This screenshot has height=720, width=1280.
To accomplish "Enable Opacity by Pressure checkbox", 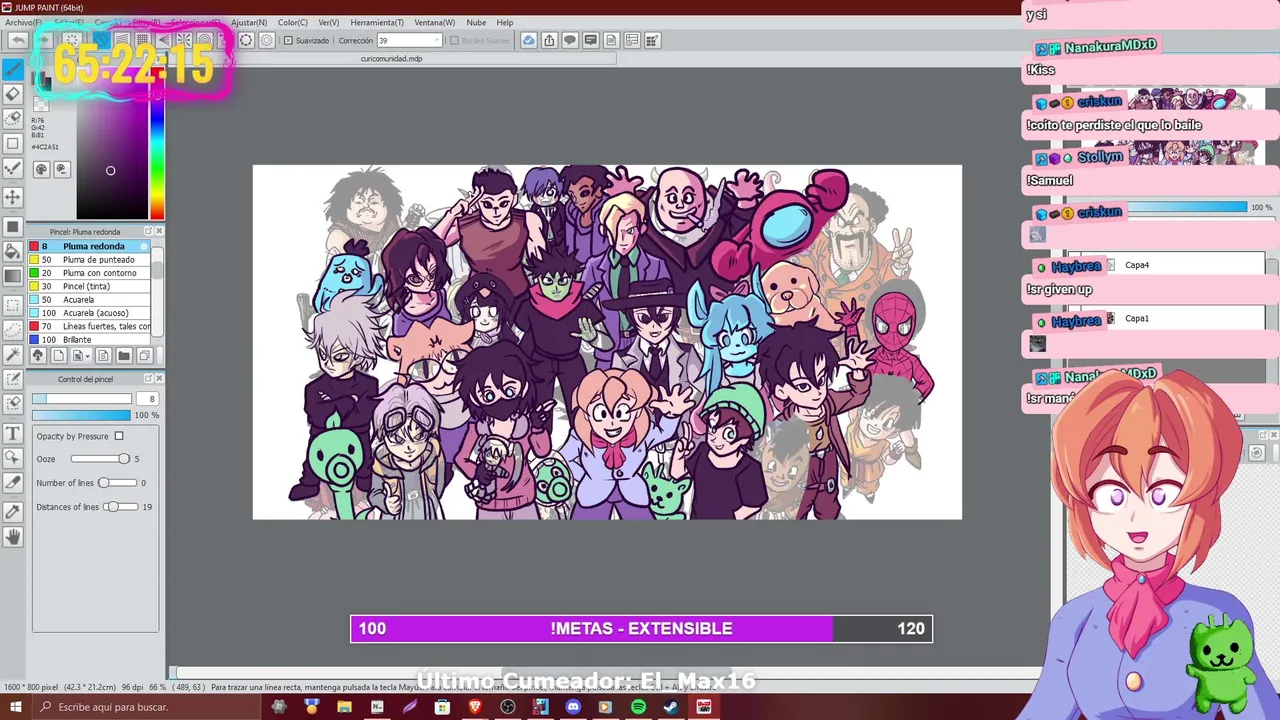I will tap(119, 436).
